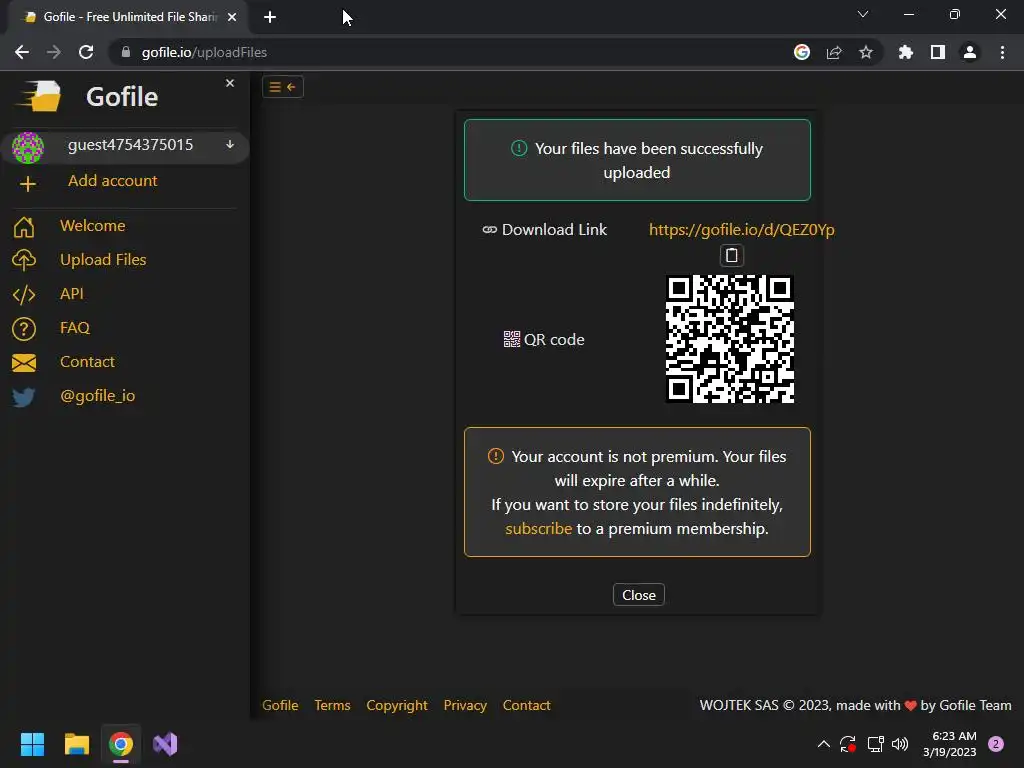Open the gofile.io/d/QEZ0Yp download link
The height and width of the screenshot is (768, 1024).
[741, 229]
